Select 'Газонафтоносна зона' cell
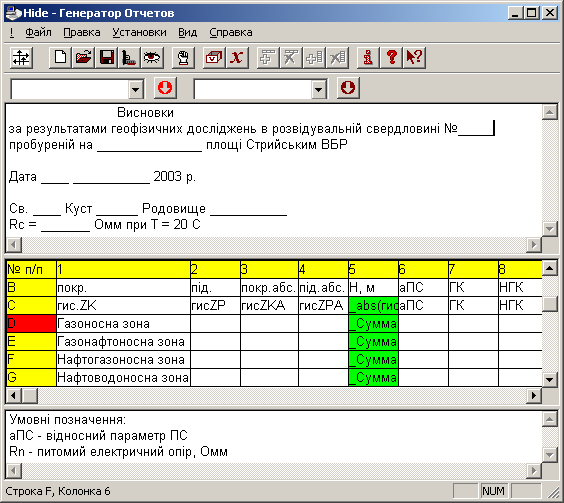Screen dimensions: 564x503 tap(123, 341)
